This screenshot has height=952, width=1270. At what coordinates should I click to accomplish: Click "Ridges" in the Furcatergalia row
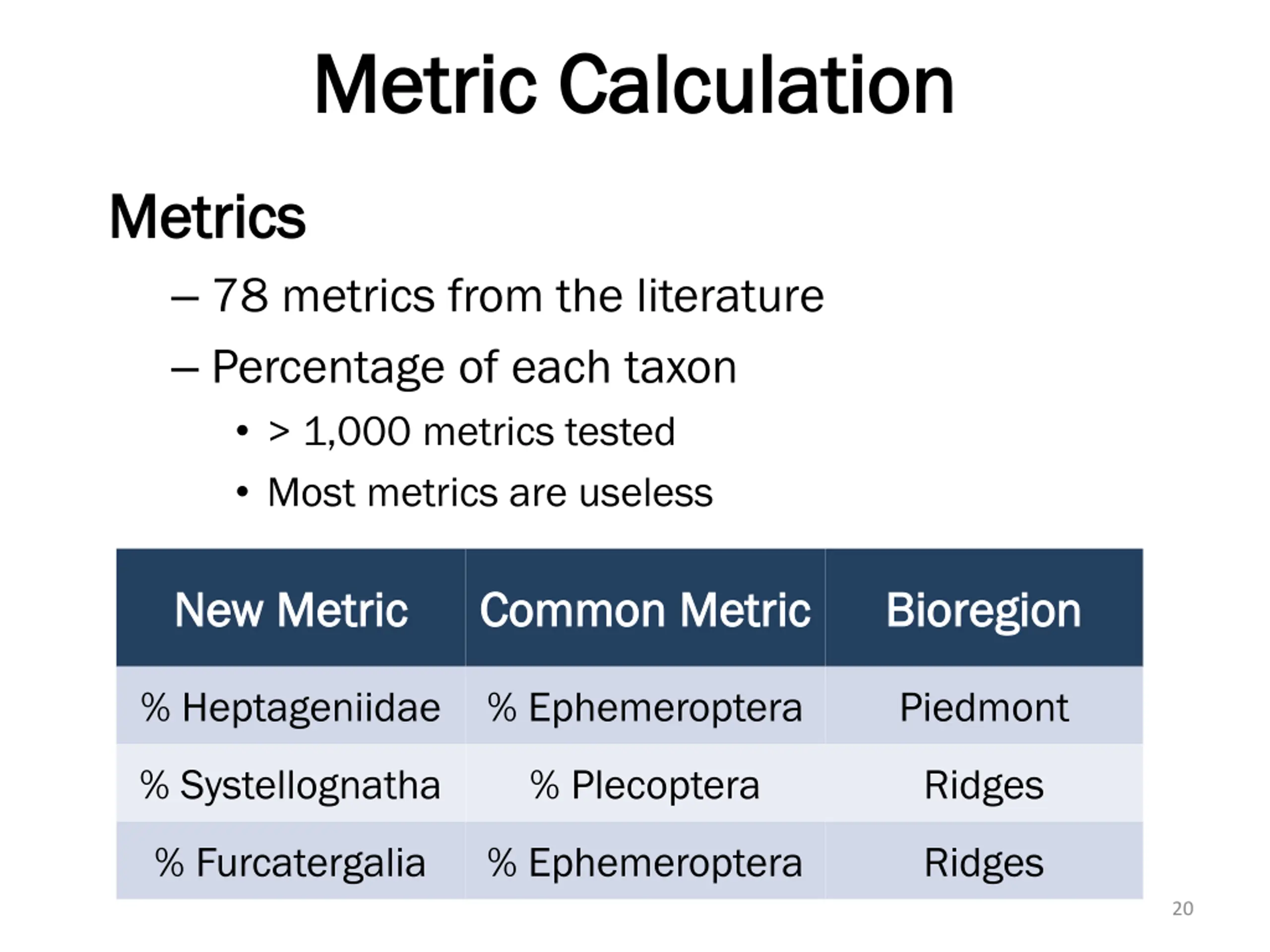(983, 862)
